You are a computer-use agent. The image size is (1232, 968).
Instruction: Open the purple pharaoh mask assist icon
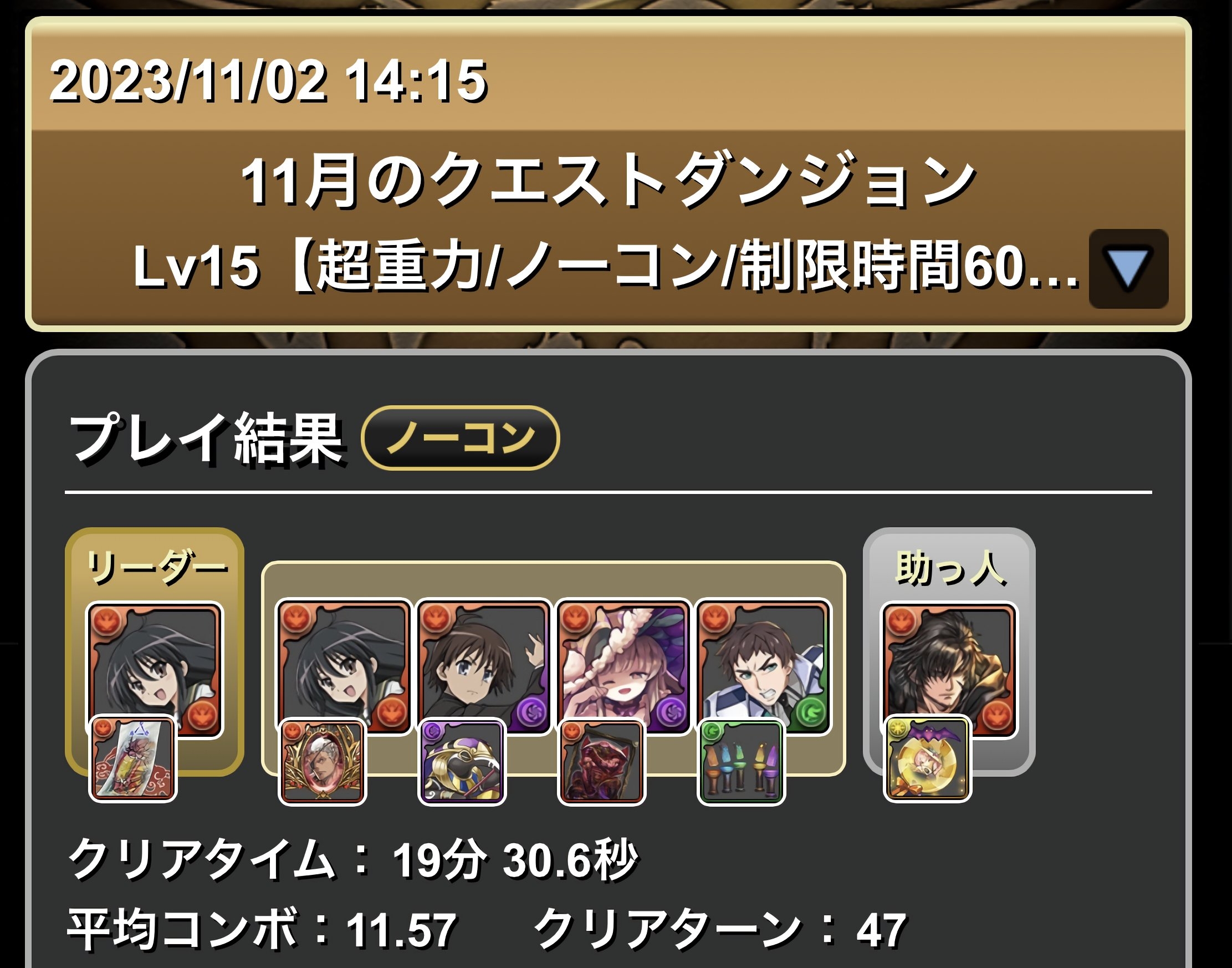click(462, 762)
